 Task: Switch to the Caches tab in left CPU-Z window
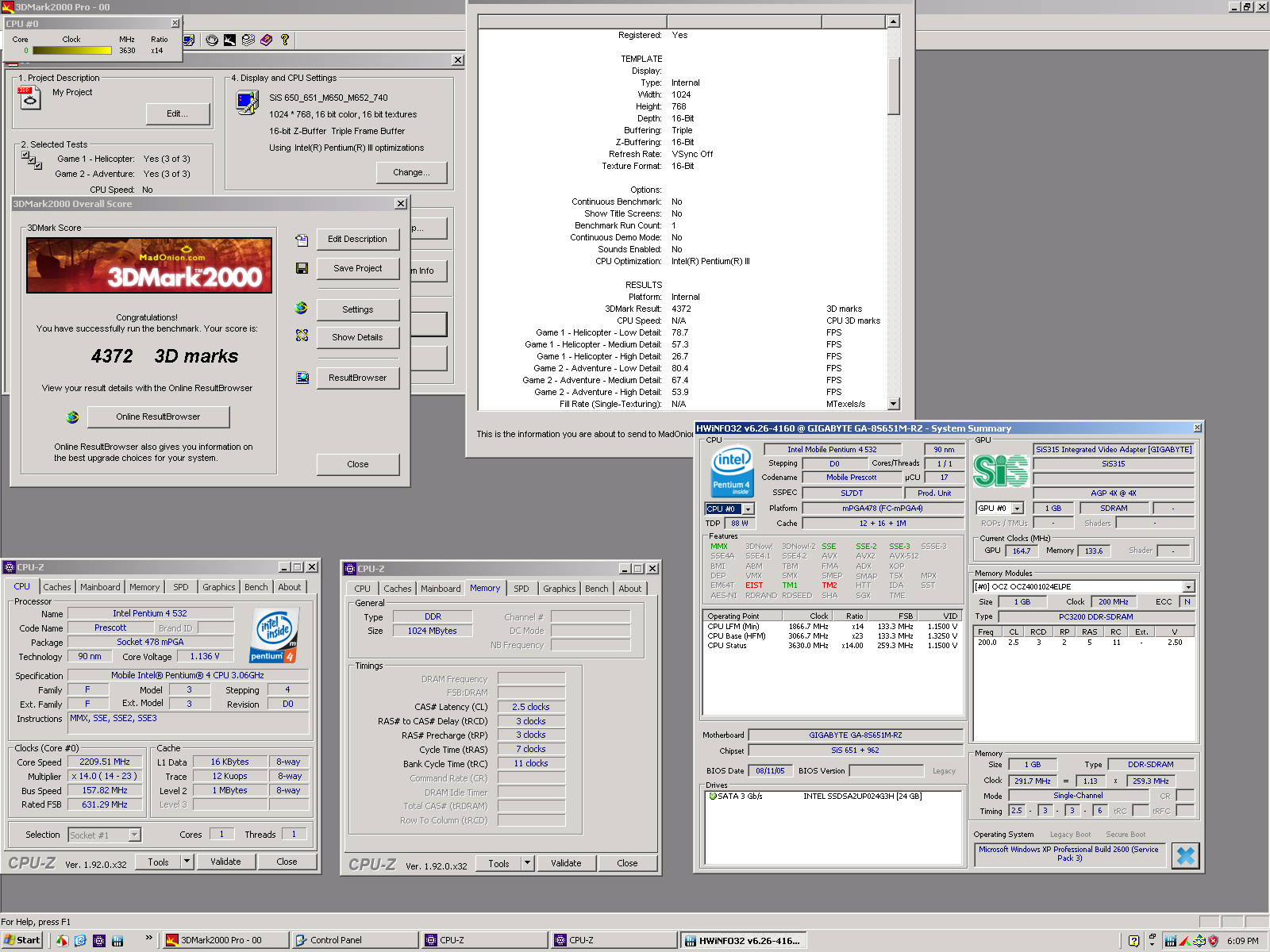coord(57,587)
